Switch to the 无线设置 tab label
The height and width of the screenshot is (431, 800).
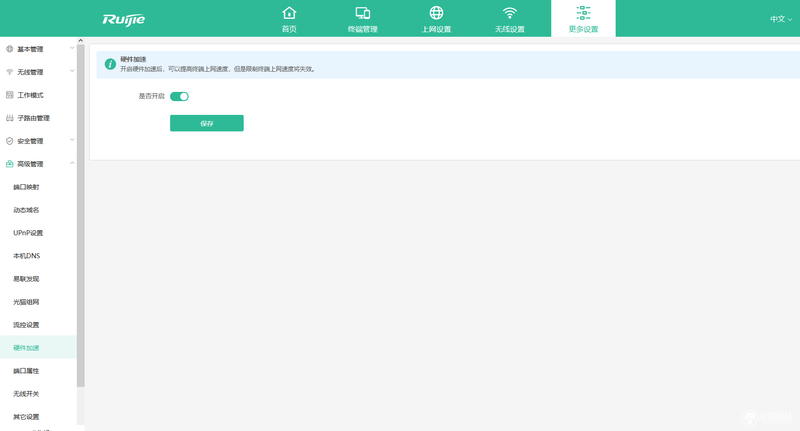pos(510,29)
